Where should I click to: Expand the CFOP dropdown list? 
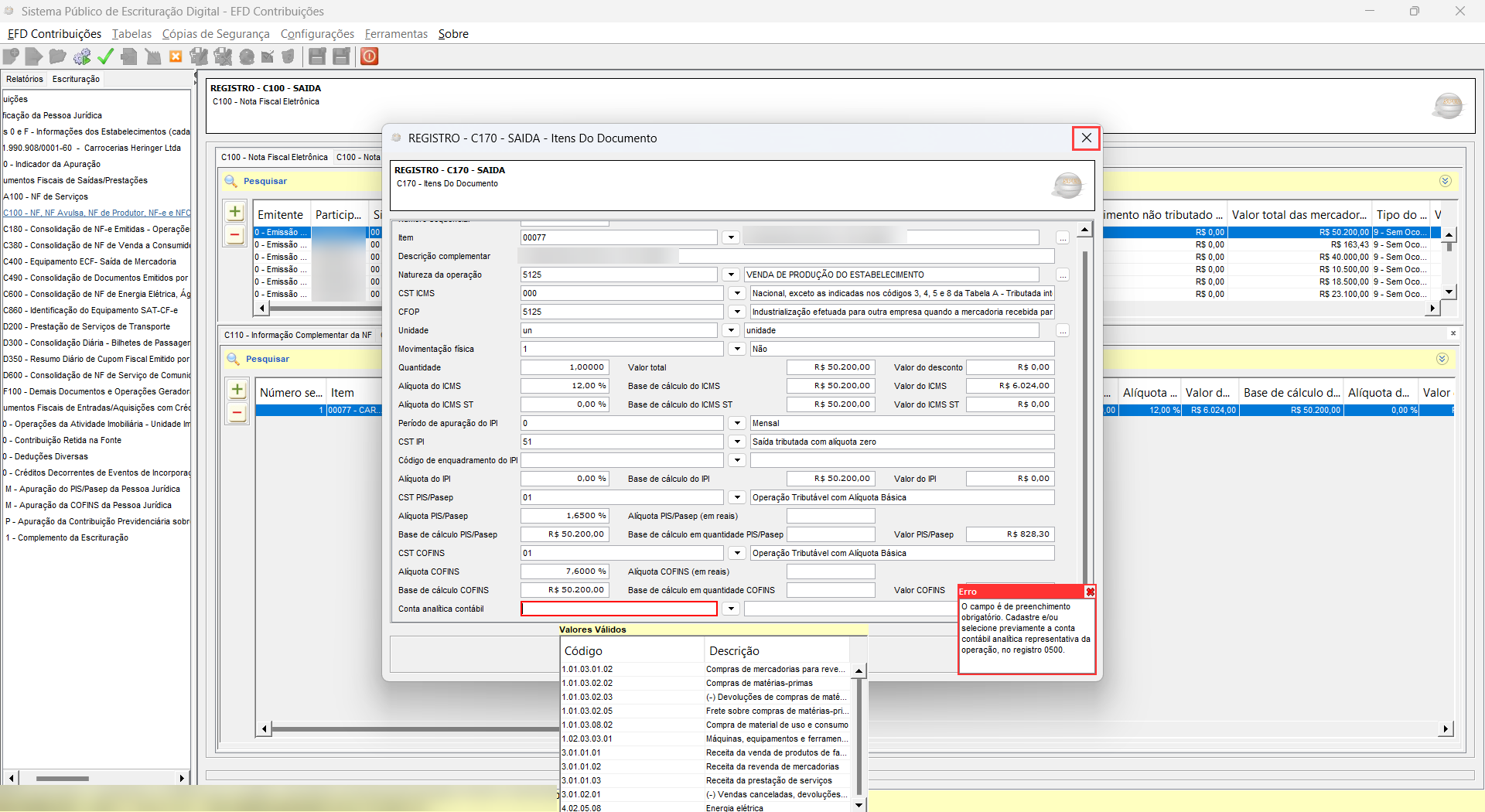pos(737,312)
